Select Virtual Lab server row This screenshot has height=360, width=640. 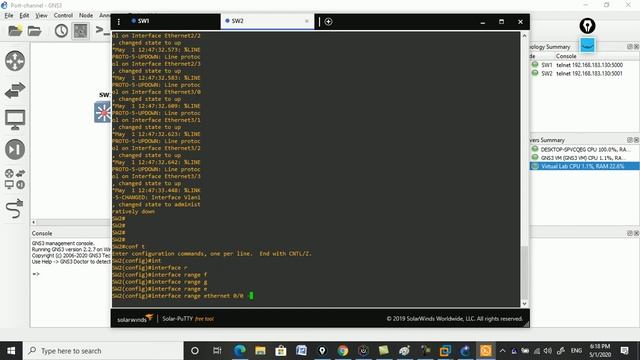[584, 166]
